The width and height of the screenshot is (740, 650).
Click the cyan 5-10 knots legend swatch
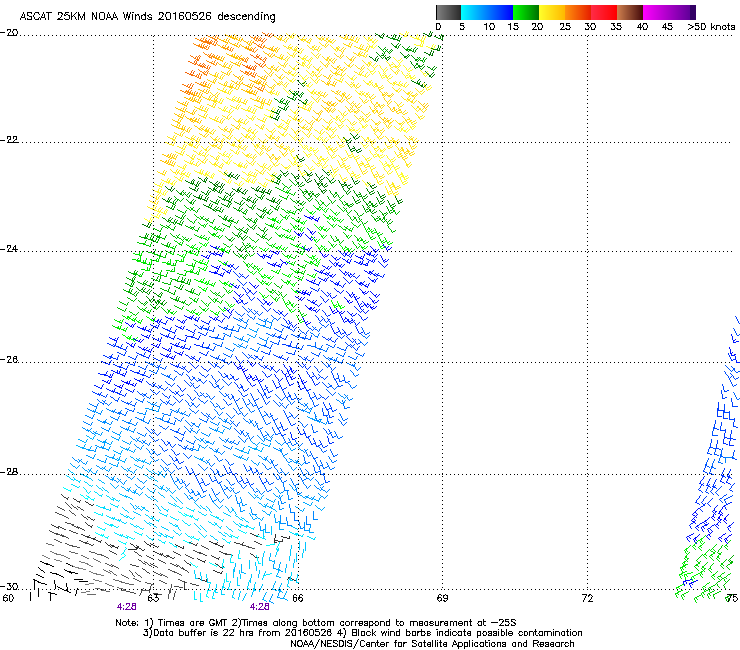coord(474,12)
